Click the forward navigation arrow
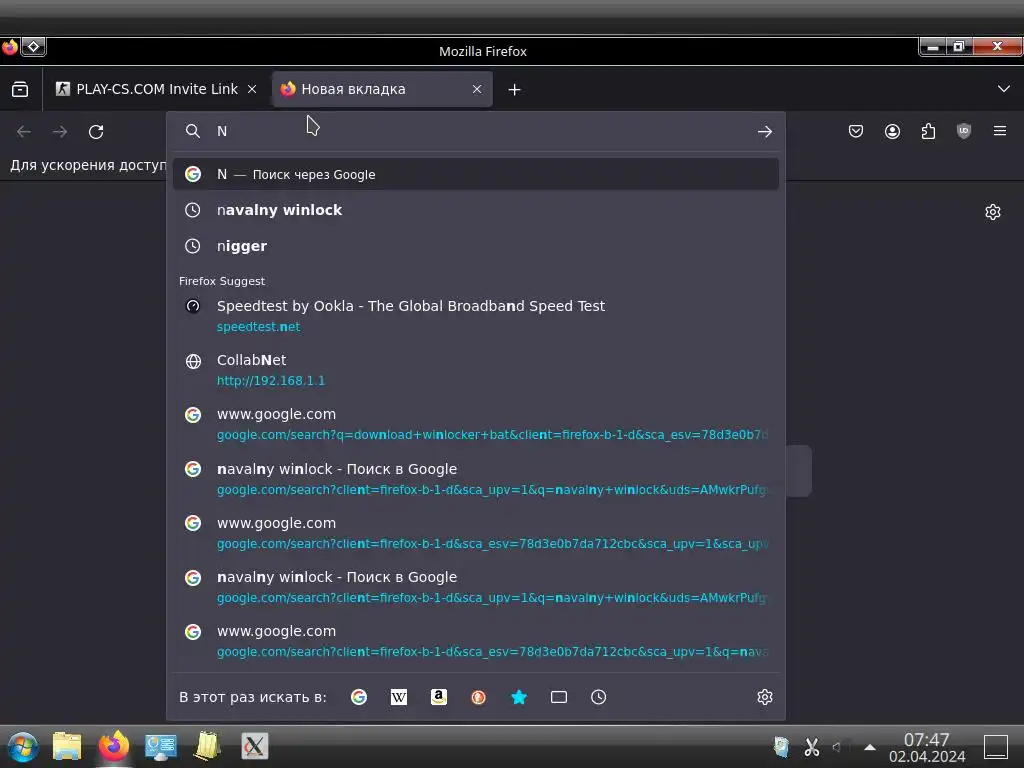The width and height of the screenshot is (1024, 768). [60, 131]
